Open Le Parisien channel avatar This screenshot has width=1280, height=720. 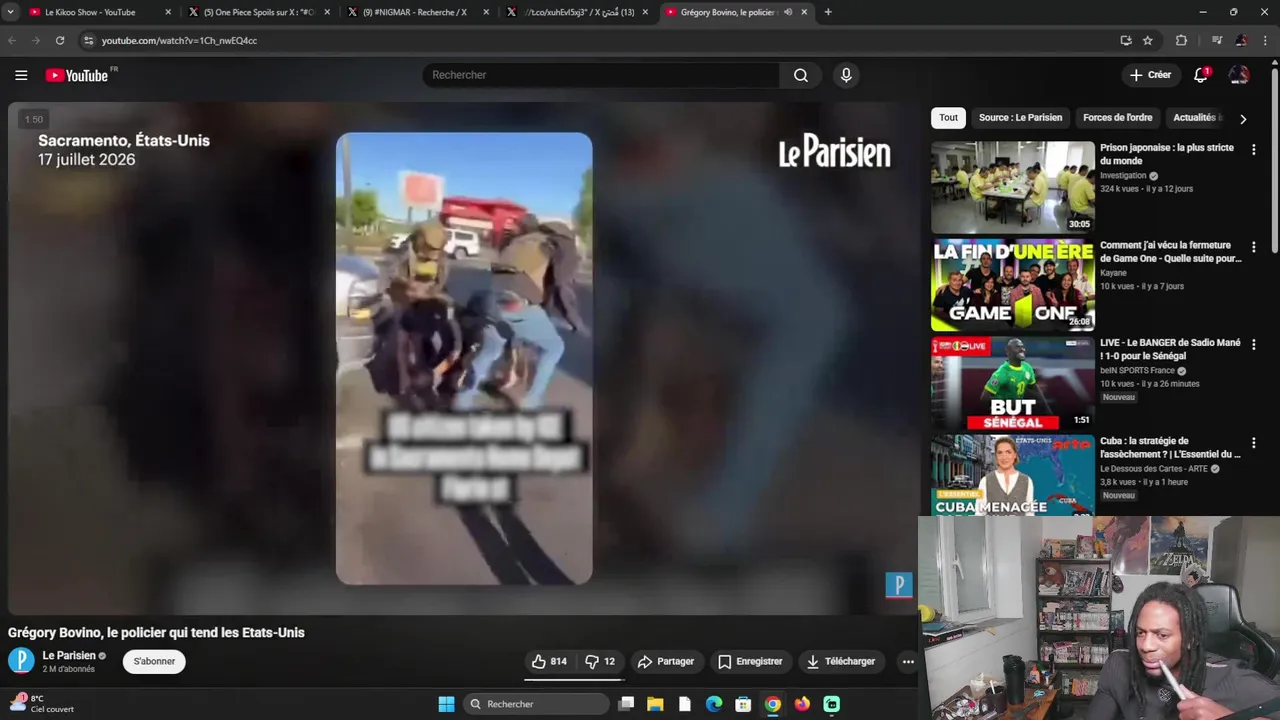coord(21,661)
